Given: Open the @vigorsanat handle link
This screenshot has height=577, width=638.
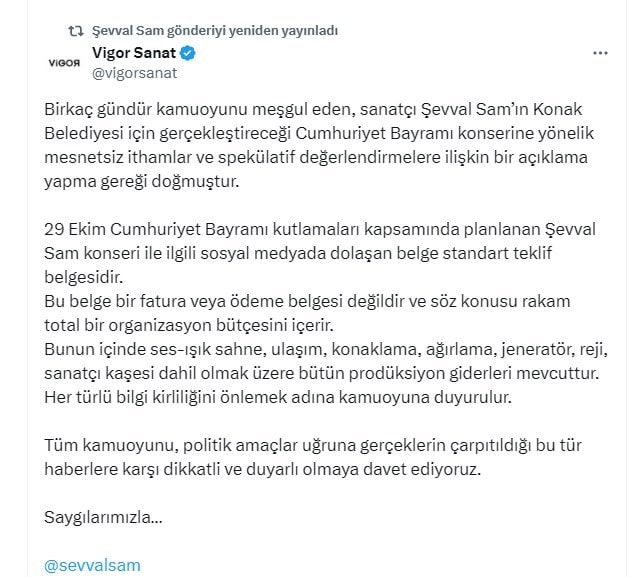Looking at the screenshot, I should [x=135, y=73].
